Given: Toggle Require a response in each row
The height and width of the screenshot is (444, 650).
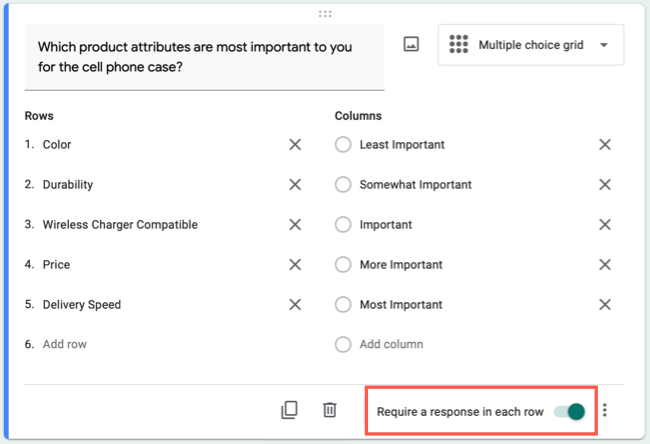Looking at the screenshot, I should [569, 411].
